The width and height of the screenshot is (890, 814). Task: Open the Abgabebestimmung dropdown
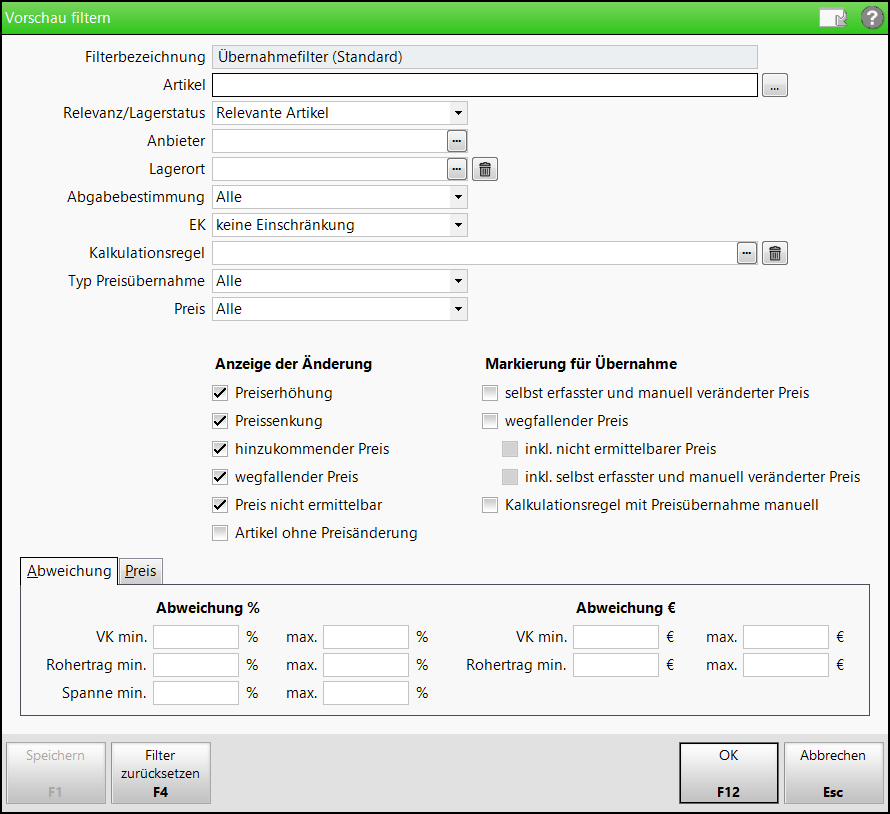[x=457, y=197]
